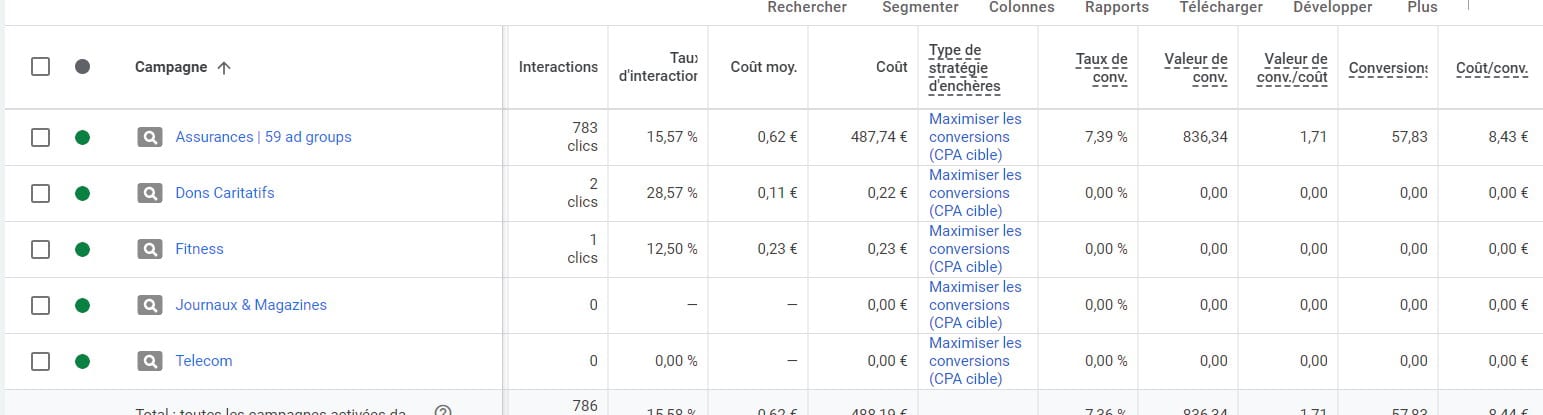
Task: Click the gray status dot in header
Action: [82, 67]
